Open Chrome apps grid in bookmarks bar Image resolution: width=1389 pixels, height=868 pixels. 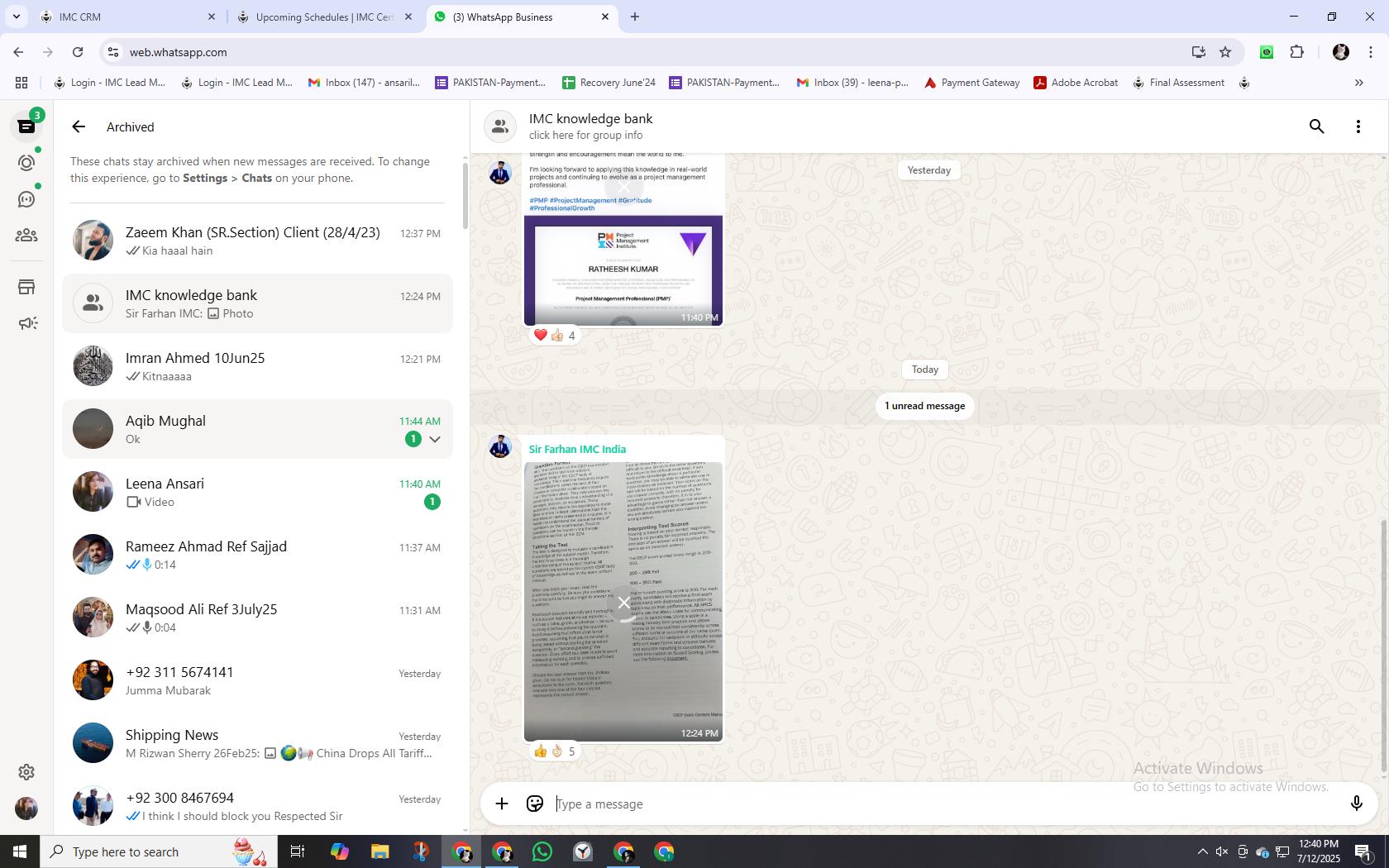[x=21, y=83]
